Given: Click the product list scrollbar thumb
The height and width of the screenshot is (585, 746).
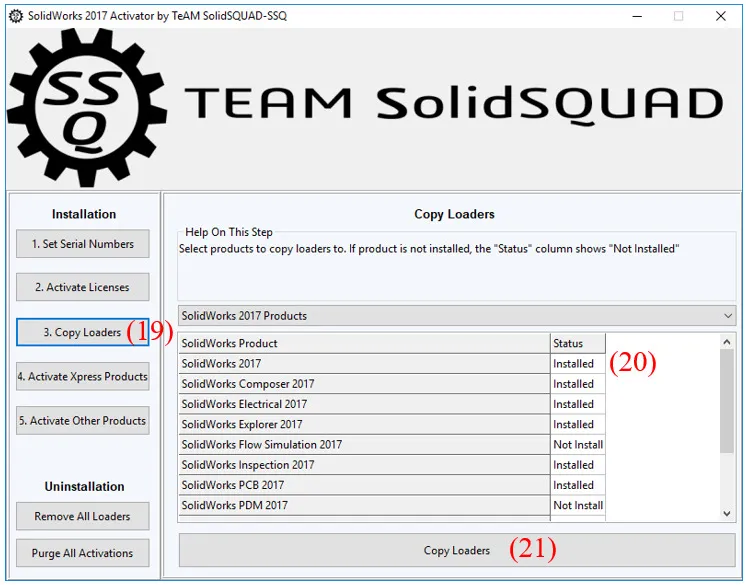Looking at the screenshot, I should click(x=727, y=401).
